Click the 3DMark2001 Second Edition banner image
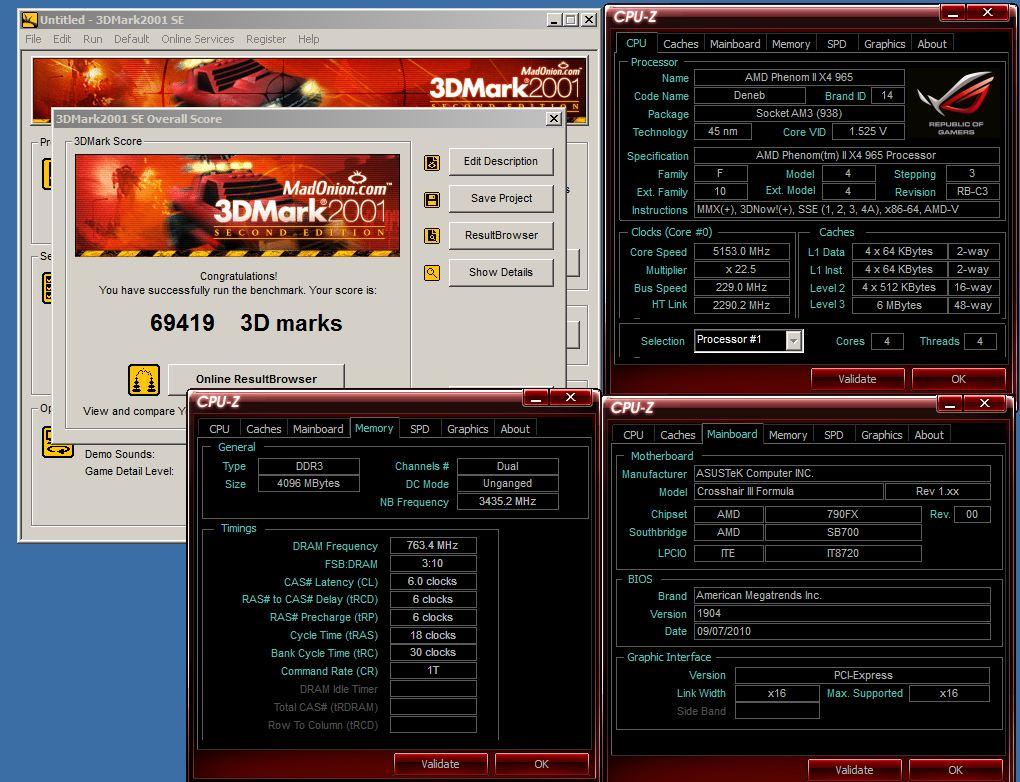 (237, 206)
